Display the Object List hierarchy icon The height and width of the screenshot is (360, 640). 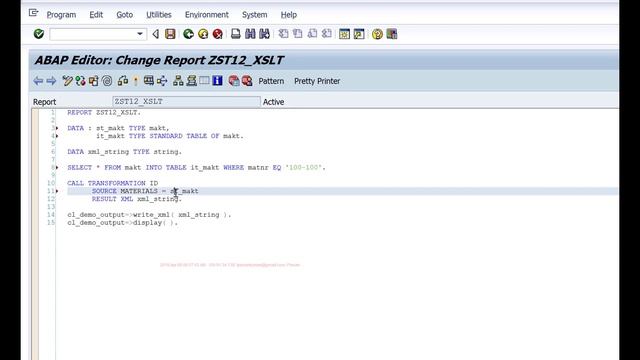pyautogui.click(x=178, y=81)
